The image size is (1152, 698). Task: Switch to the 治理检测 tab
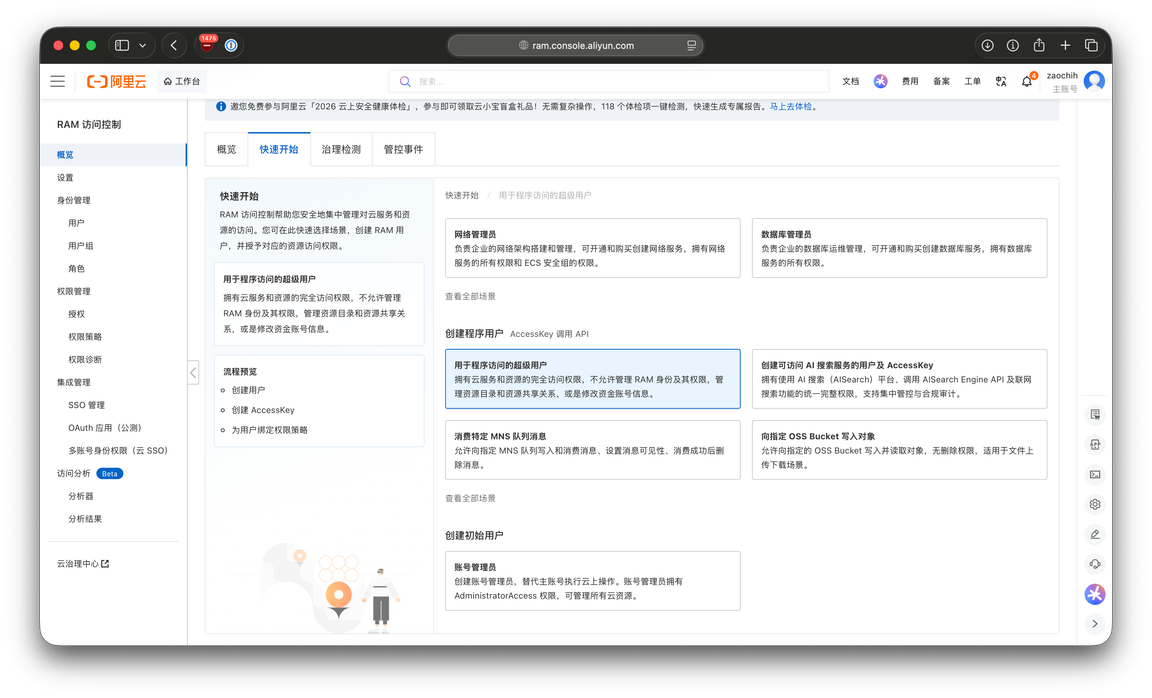[x=341, y=149]
